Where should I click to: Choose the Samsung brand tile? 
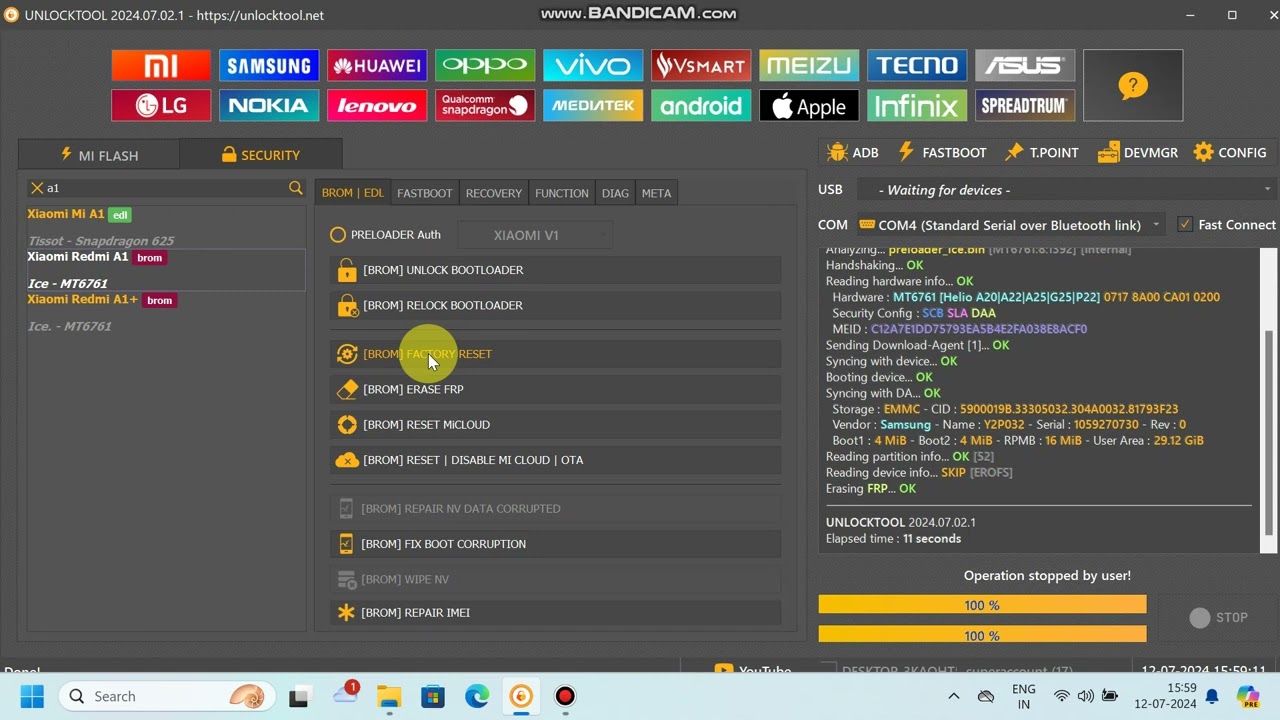[269, 66]
